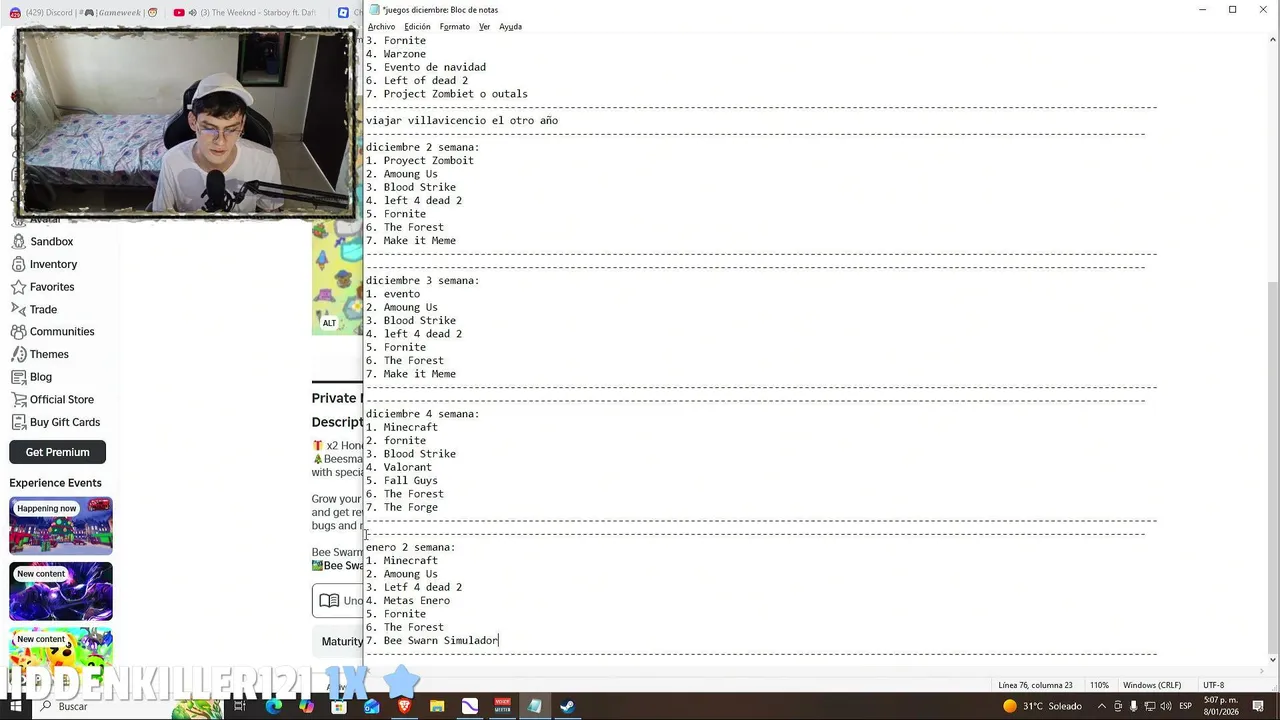Open the Happening now event thumbnail
The width and height of the screenshot is (1280, 720).
[61, 526]
